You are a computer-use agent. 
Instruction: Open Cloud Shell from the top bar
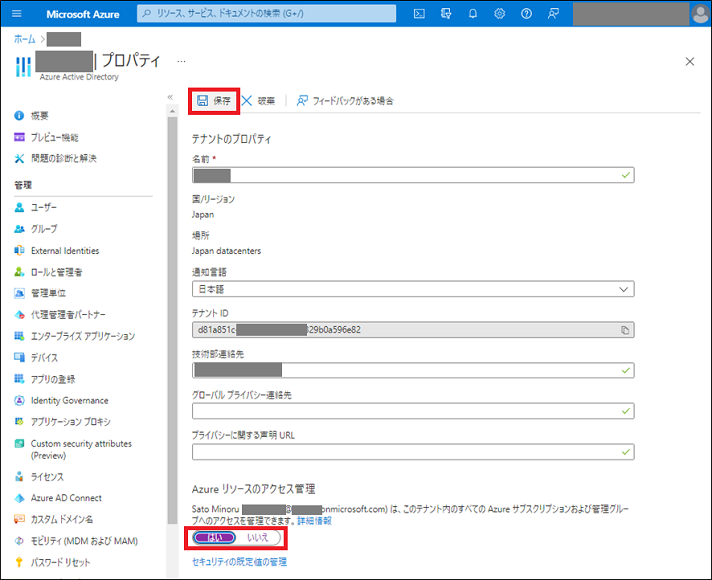tap(419, 14)
